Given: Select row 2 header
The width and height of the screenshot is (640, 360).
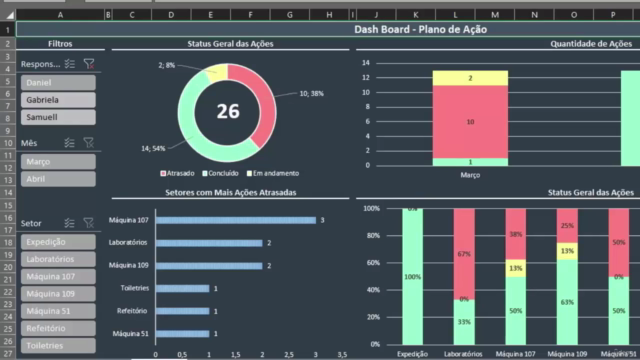Looking at the screenshot, I should pyautogui.click(x=8, y=44).
